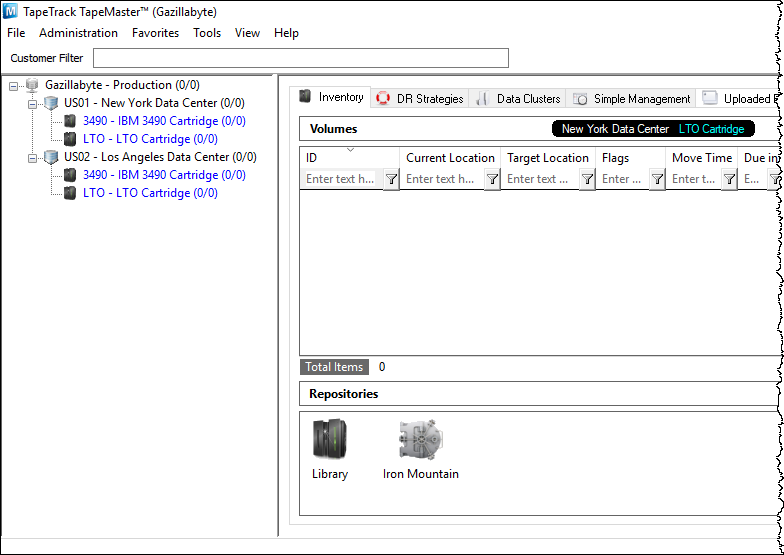Open the Administration menu
Screen dimensions: 784x555
click(78, 33)
